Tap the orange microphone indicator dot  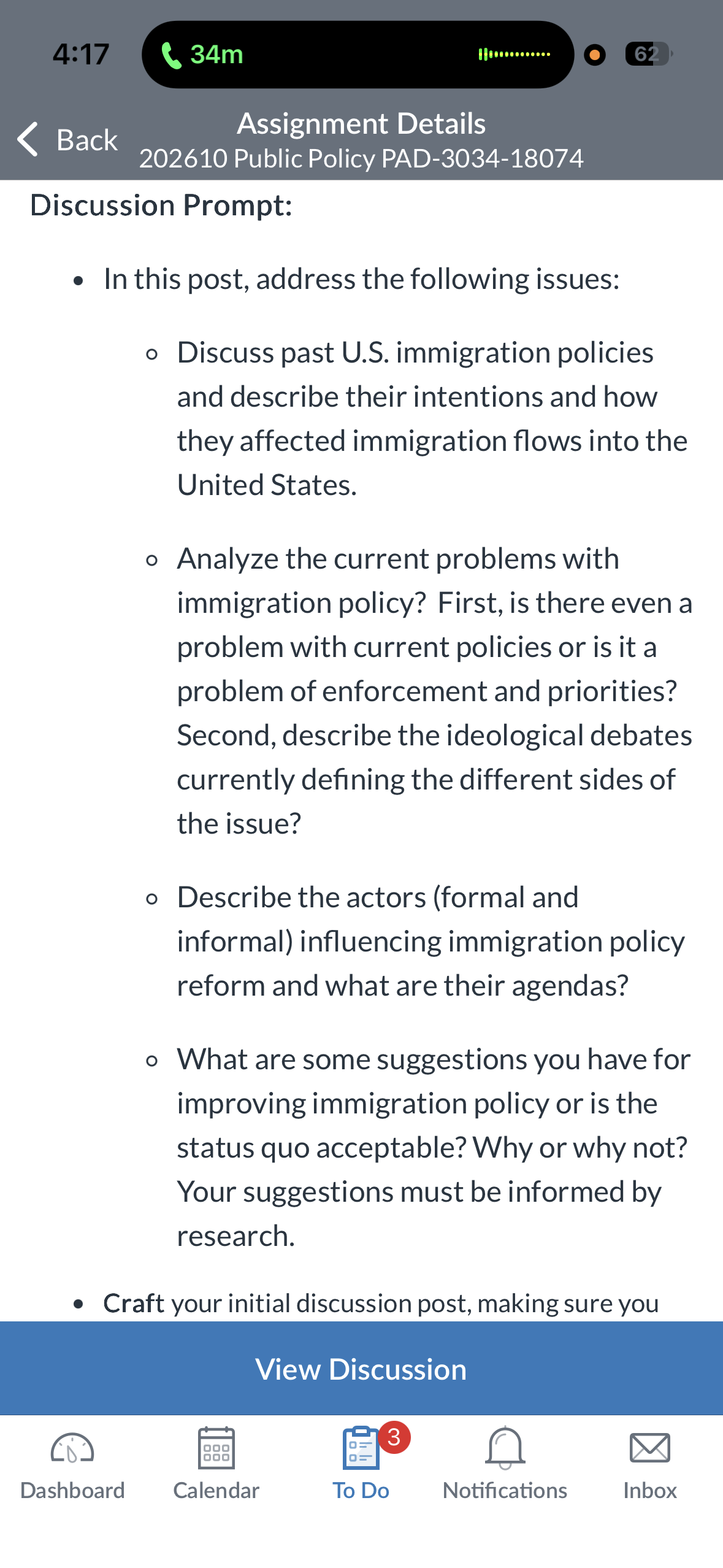[594, 55]
